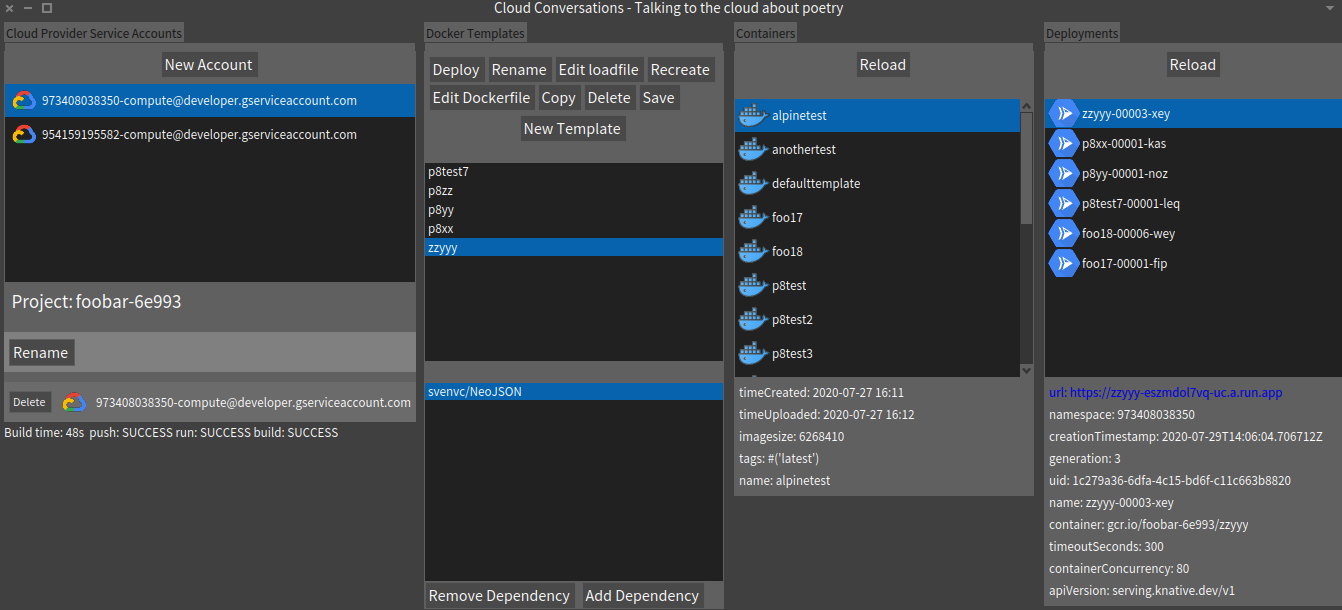
Task: Click the Docker whale icon for defaulttemplate
Action: point(752,183)
